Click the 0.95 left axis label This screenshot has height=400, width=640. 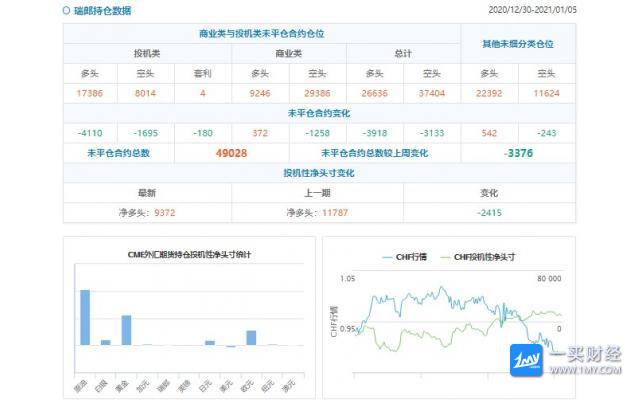click(347, 328)
